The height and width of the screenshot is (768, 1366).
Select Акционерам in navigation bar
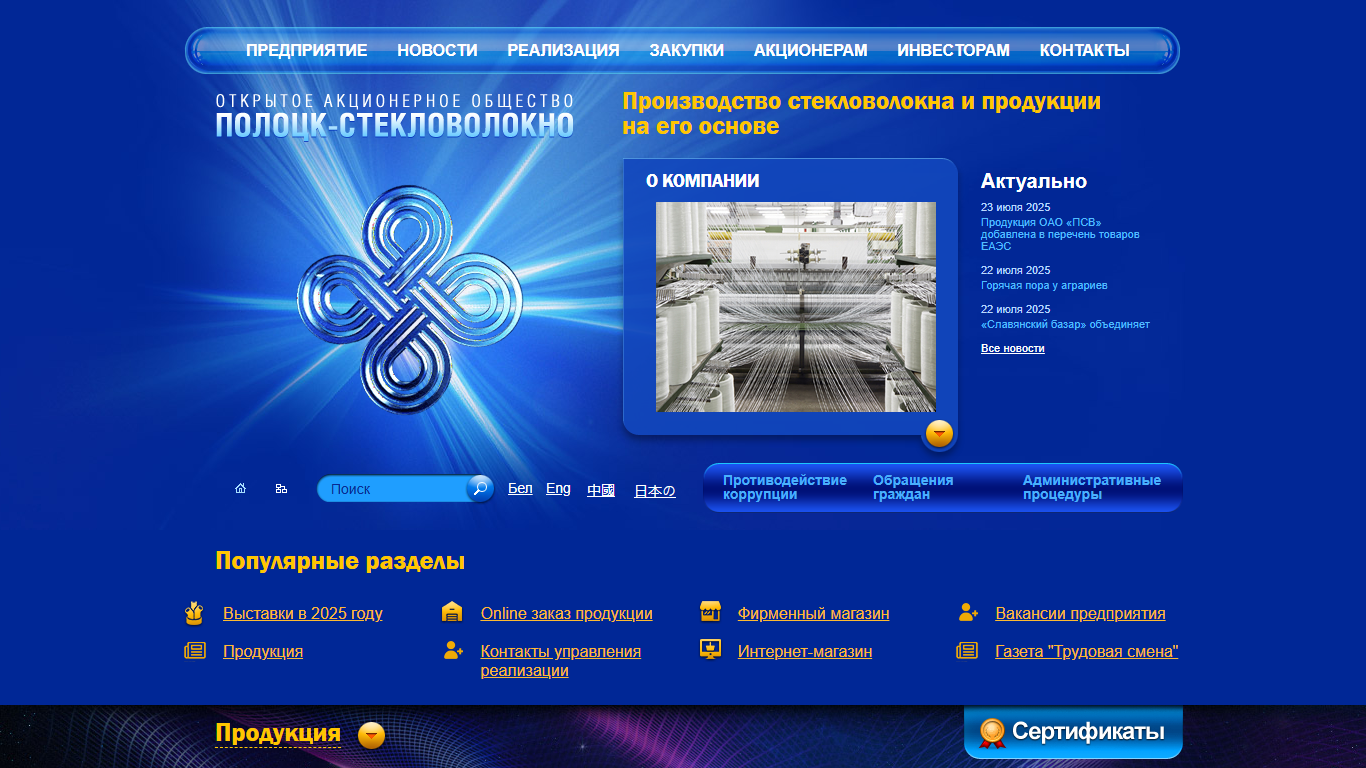pos(810,50)
